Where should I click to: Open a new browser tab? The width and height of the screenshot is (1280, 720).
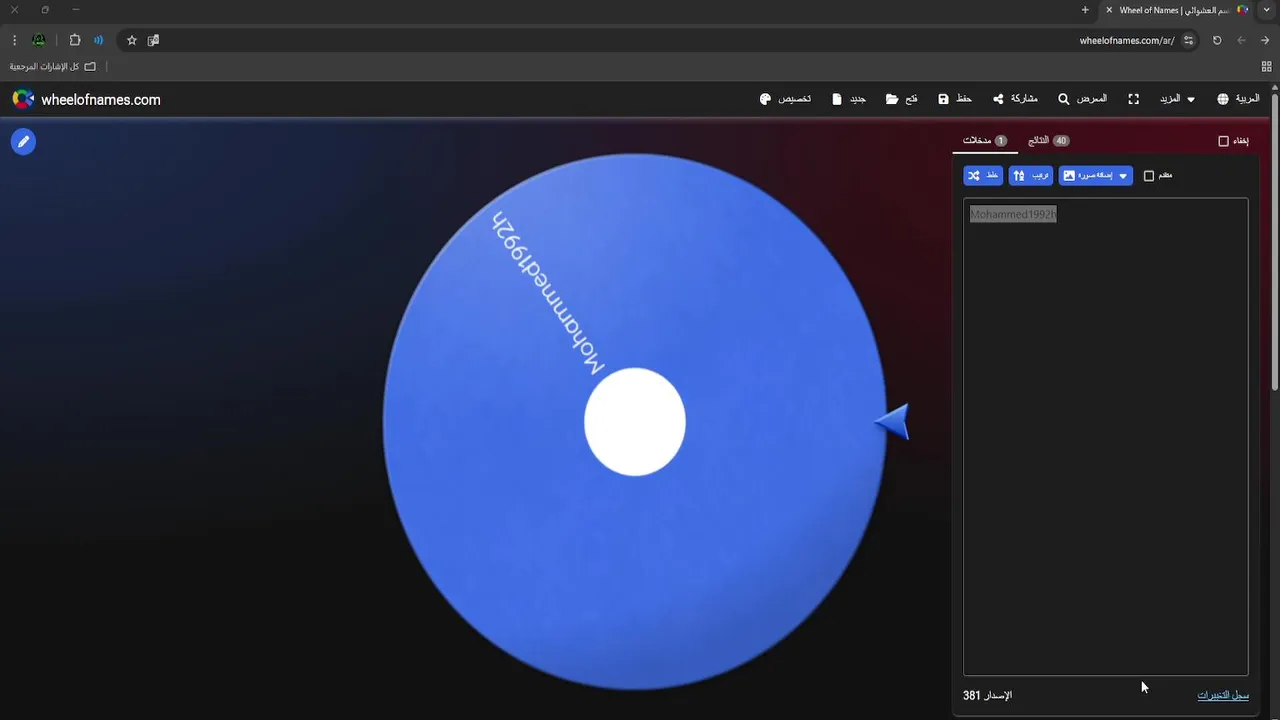(x=1085, y=10)
